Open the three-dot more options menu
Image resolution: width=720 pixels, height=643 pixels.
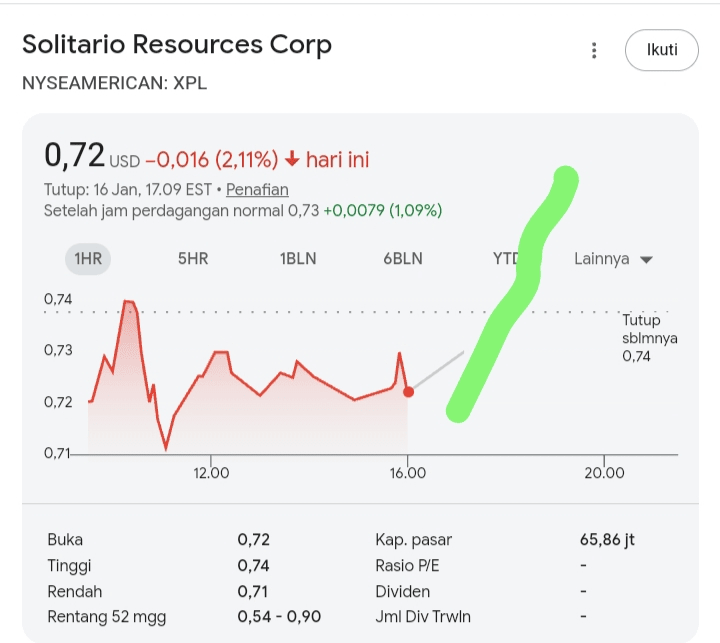pos(594,50)
